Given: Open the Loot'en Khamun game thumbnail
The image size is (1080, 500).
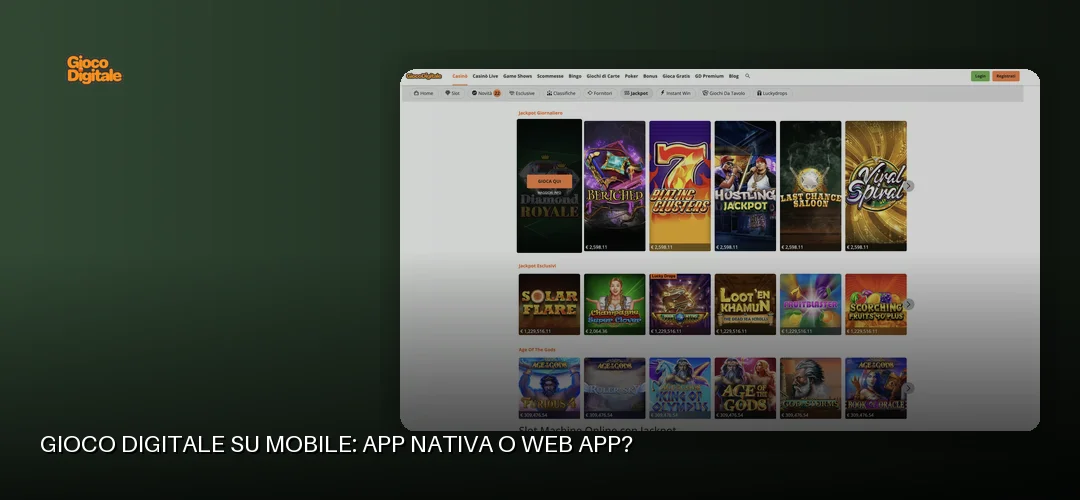Looking at the screenshot, I should coord(745,304).
